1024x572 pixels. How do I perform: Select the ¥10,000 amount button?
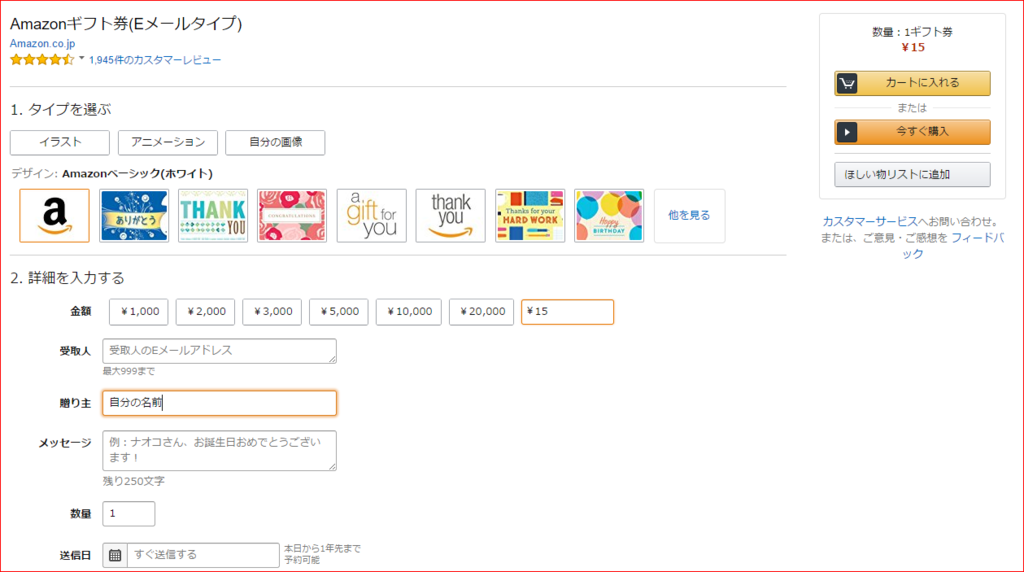point(408,311)
